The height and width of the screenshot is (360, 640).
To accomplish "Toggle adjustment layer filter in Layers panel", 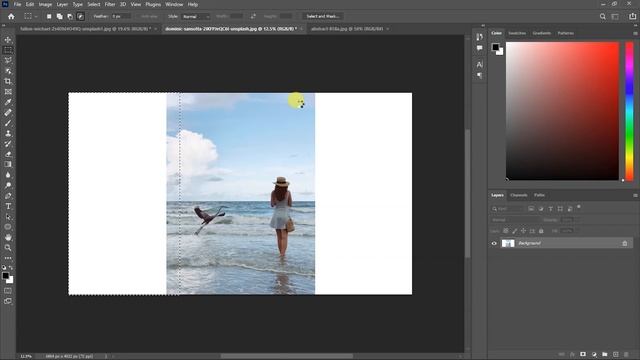I will click(x=541, y=209).
